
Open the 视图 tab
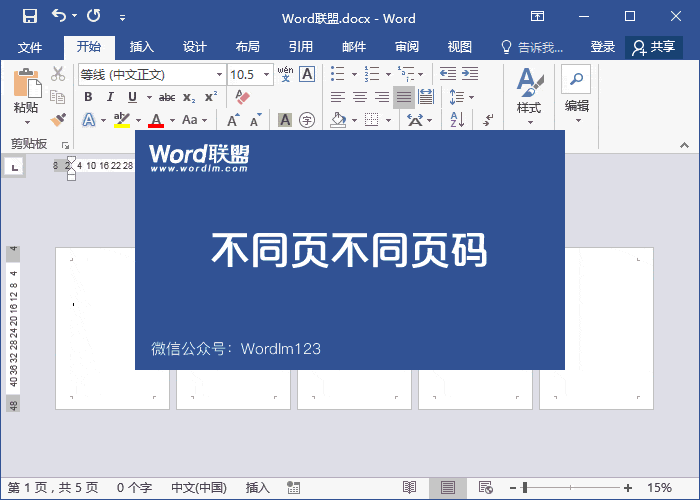(x=460, y=46)
